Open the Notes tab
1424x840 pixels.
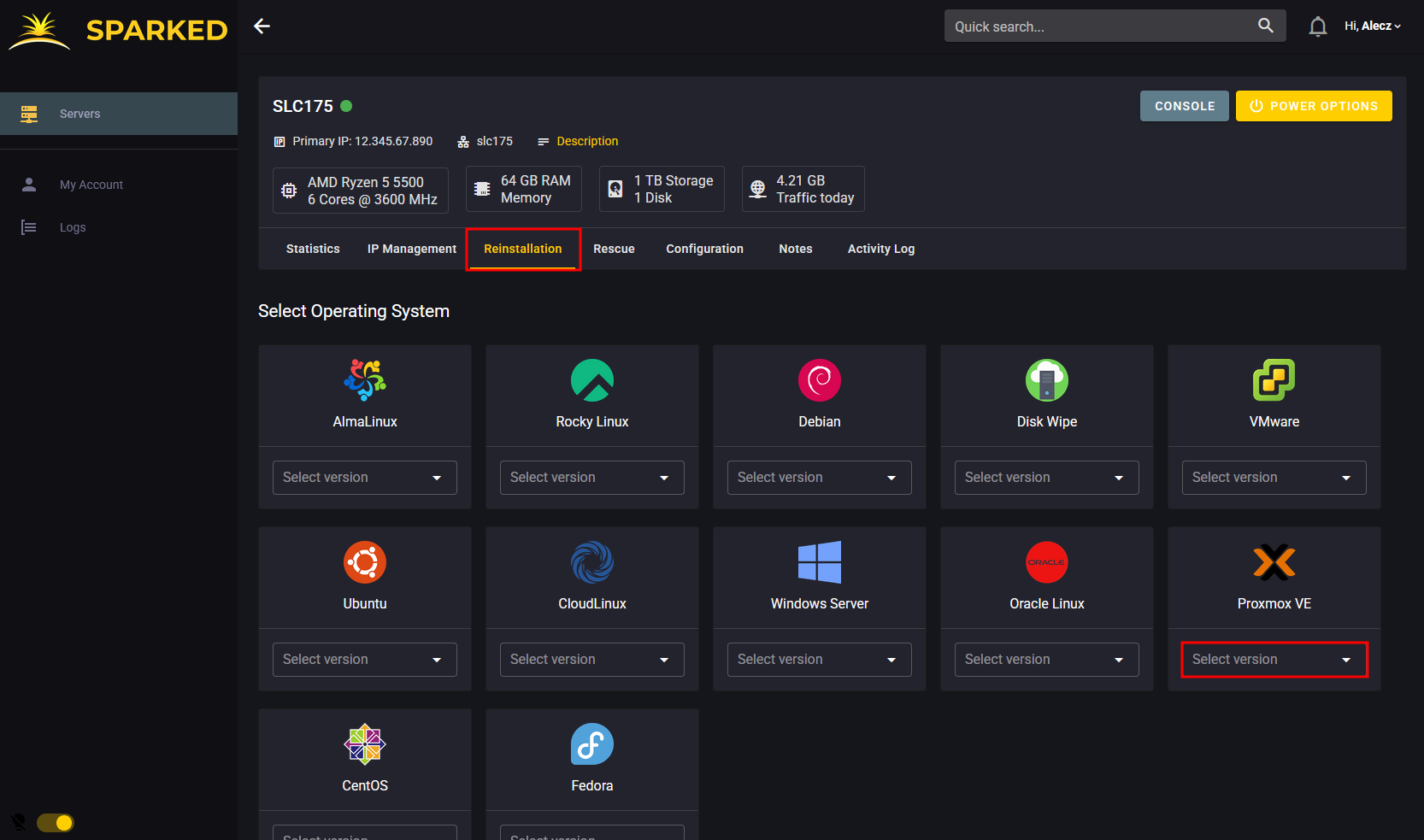click(796, 249)
